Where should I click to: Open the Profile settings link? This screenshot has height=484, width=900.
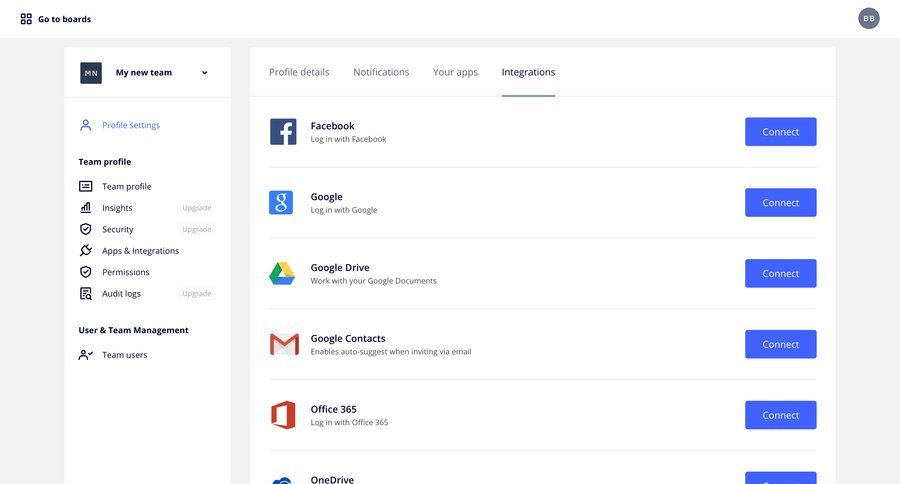pyautogui.click(x=131, y=125)
